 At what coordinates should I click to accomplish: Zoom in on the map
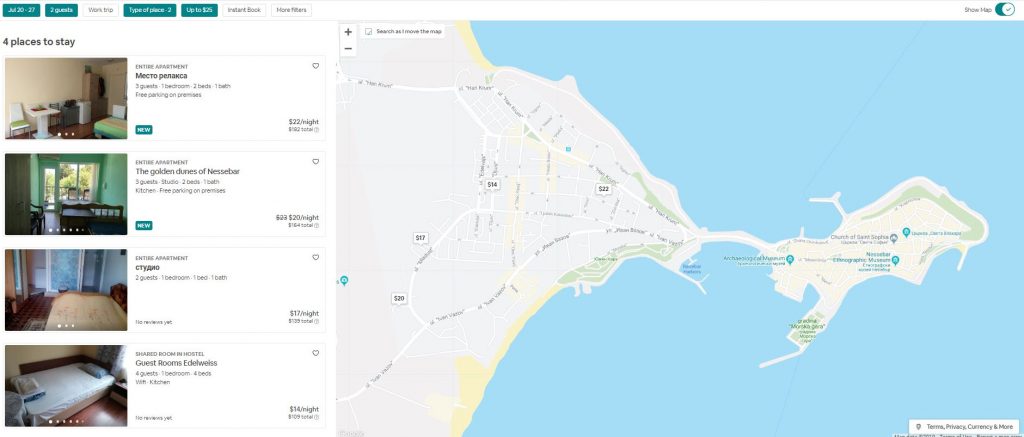[x=348, y=32]
